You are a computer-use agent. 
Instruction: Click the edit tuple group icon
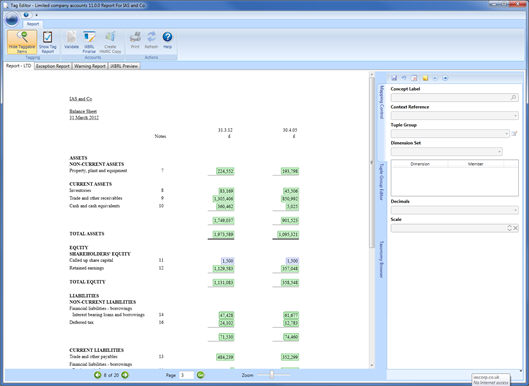point(514,134)
